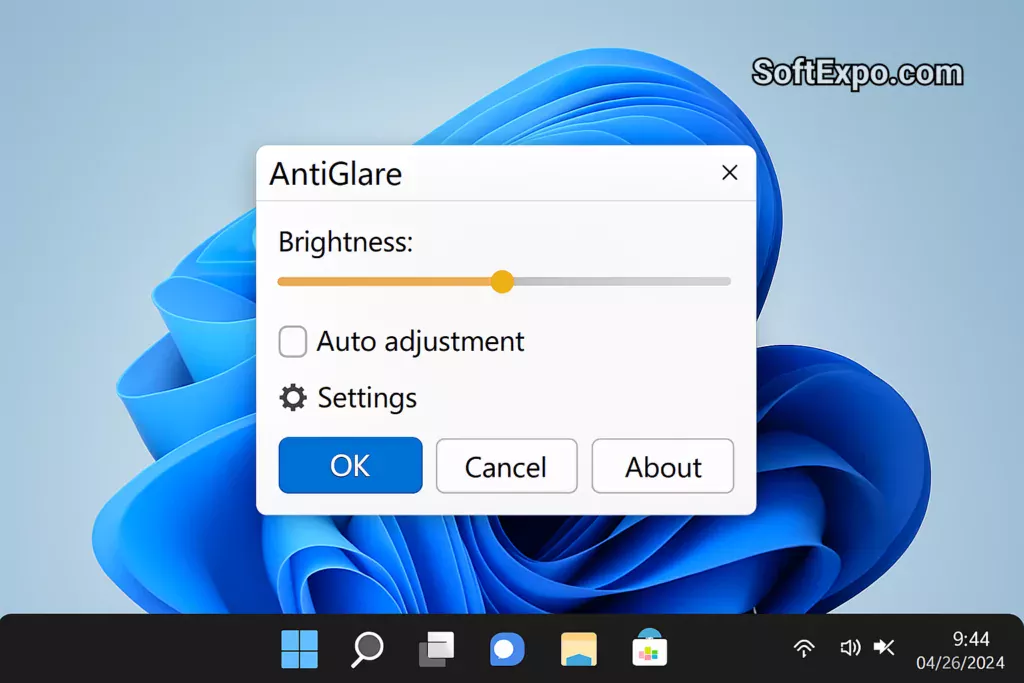Close the AntiGlare window
The image size is (1024, 683).
(x=729, y=172)
